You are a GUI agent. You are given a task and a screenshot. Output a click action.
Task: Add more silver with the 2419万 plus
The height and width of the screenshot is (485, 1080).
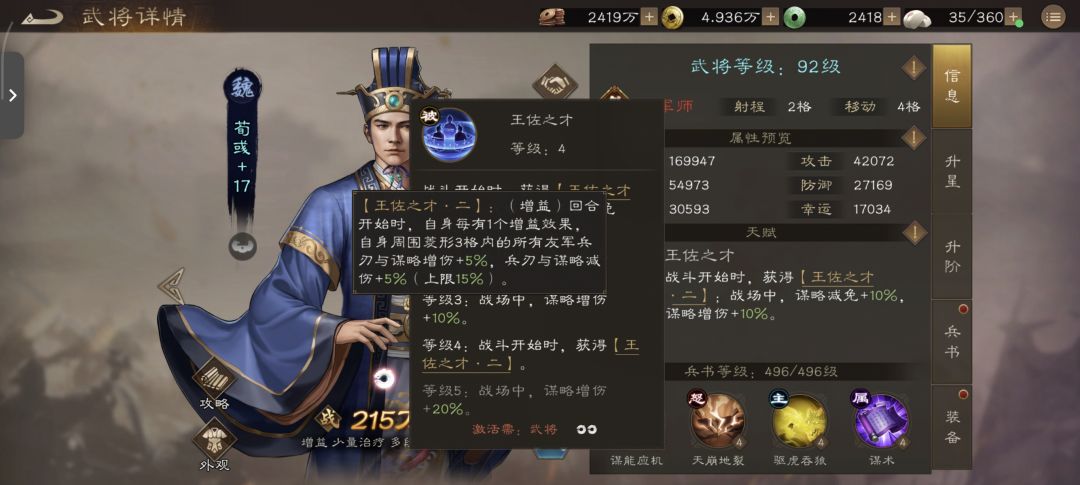coord(649,17)
